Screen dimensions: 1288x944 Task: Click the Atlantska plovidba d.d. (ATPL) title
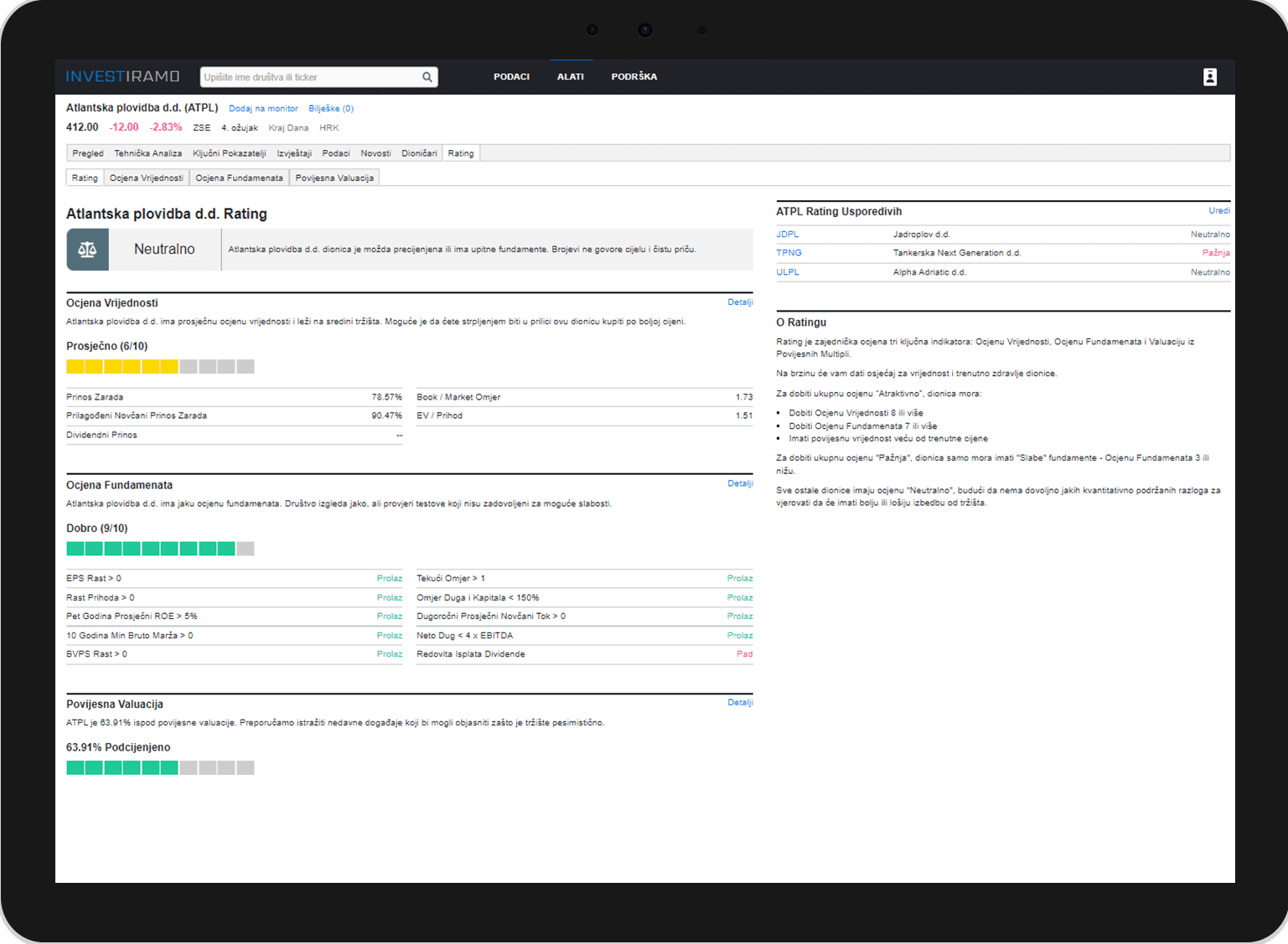click(142, 108)
